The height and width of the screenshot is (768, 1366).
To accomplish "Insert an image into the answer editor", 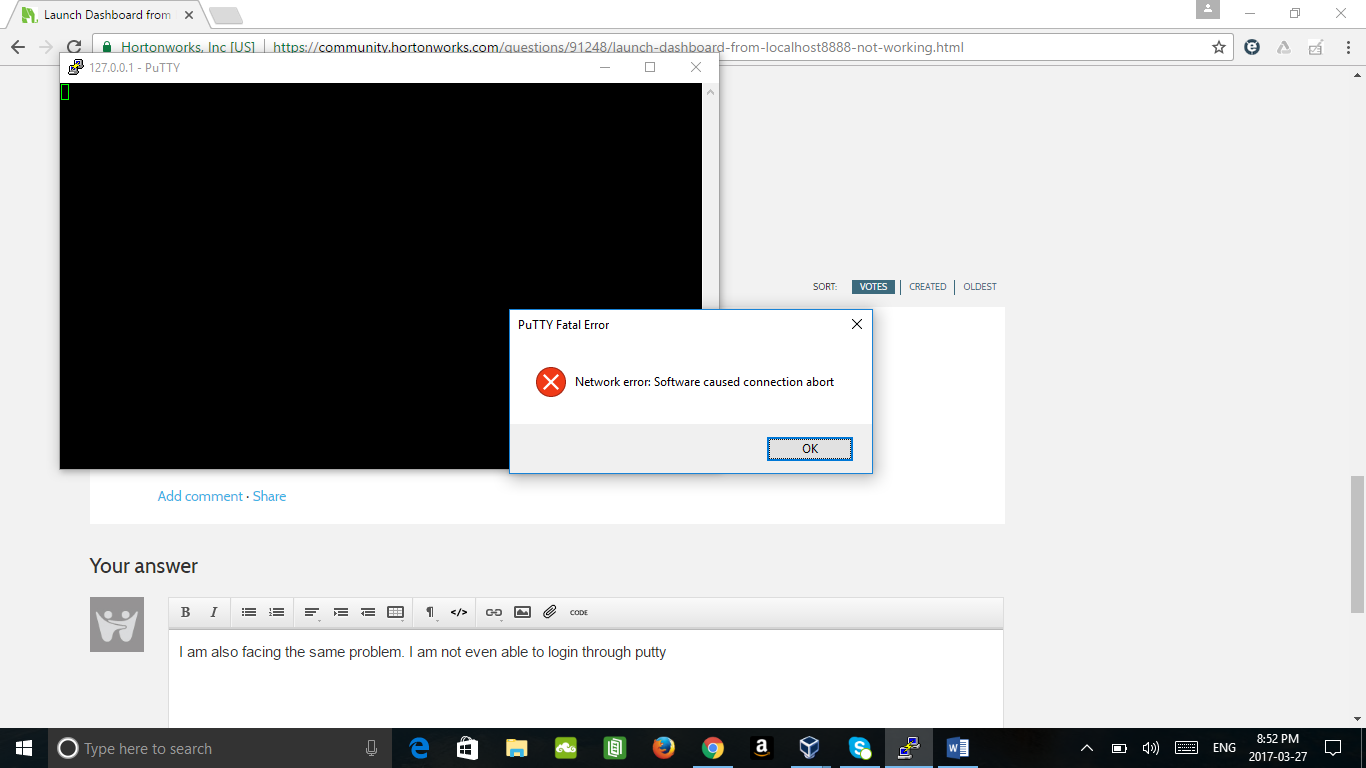I will coord(521,612).
